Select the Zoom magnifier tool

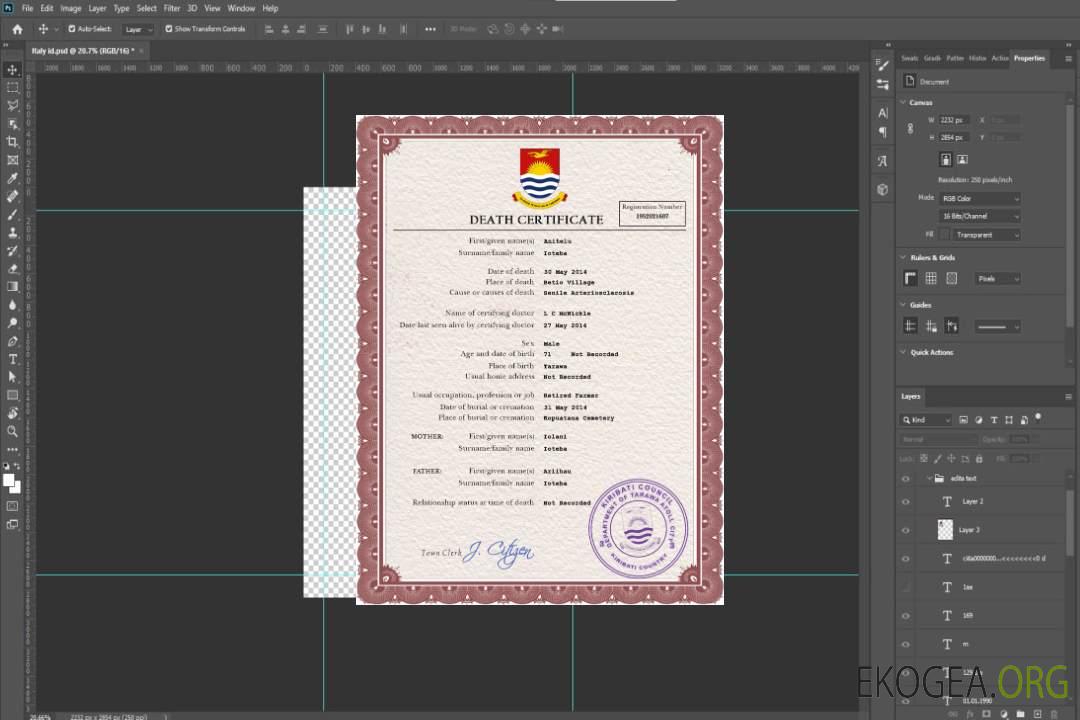tap(12, 431)
